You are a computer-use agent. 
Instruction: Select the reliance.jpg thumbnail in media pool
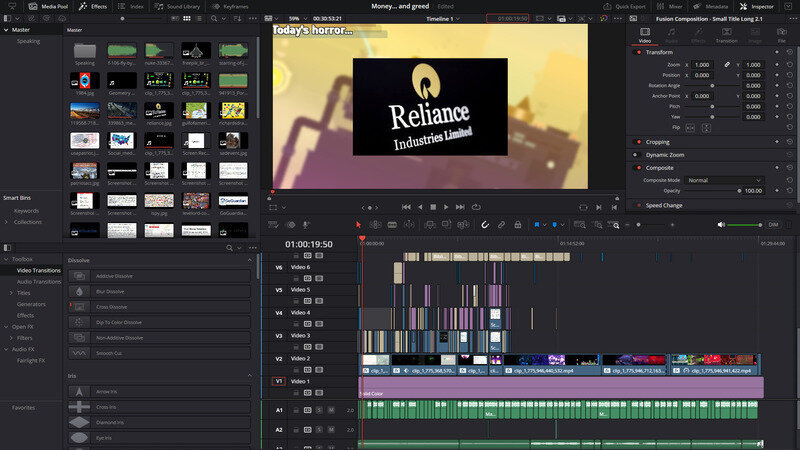[159, 113]
